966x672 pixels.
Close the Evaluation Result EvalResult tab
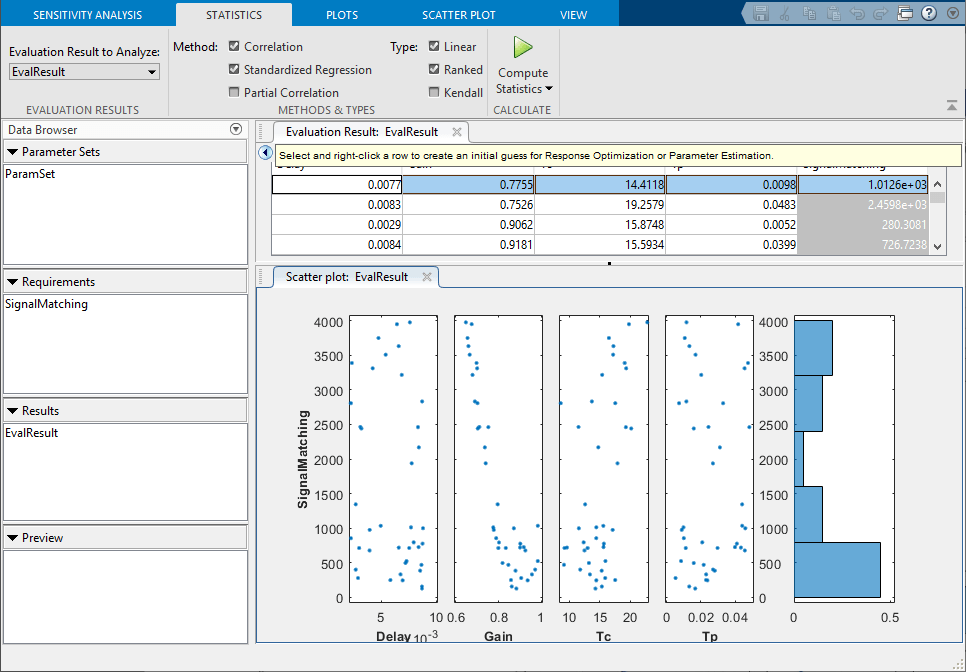pyautogui.click(x=457, y=132)
